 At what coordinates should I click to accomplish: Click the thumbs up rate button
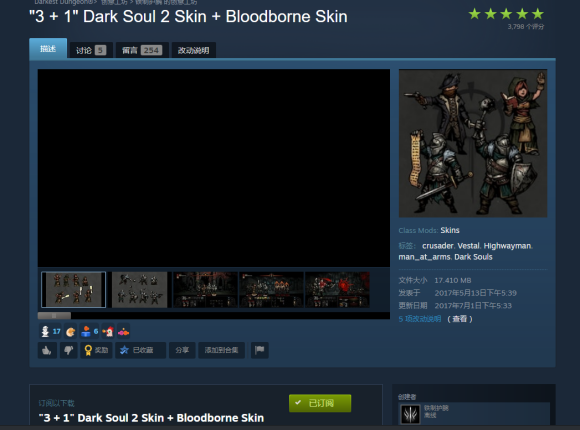tap(47, 350)
